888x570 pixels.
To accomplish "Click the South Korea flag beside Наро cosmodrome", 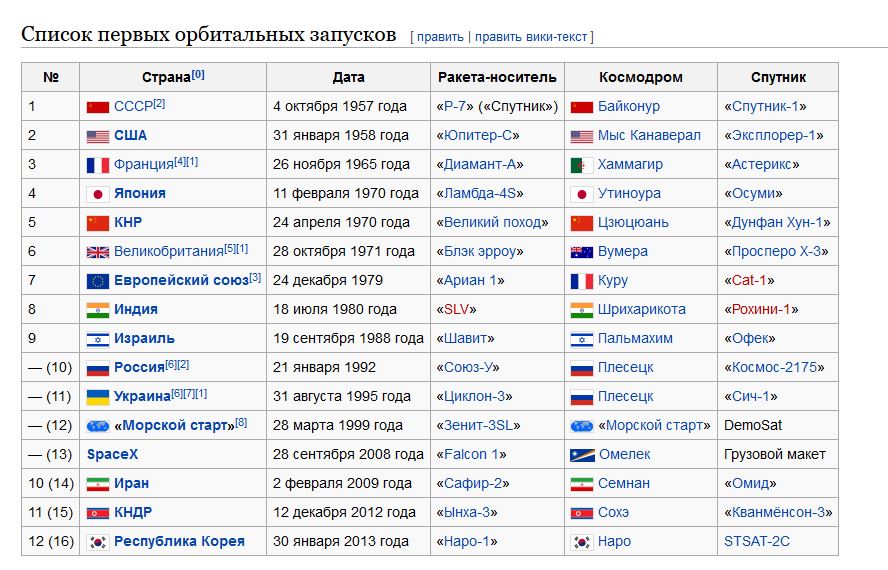I will [x=582, y=542].
